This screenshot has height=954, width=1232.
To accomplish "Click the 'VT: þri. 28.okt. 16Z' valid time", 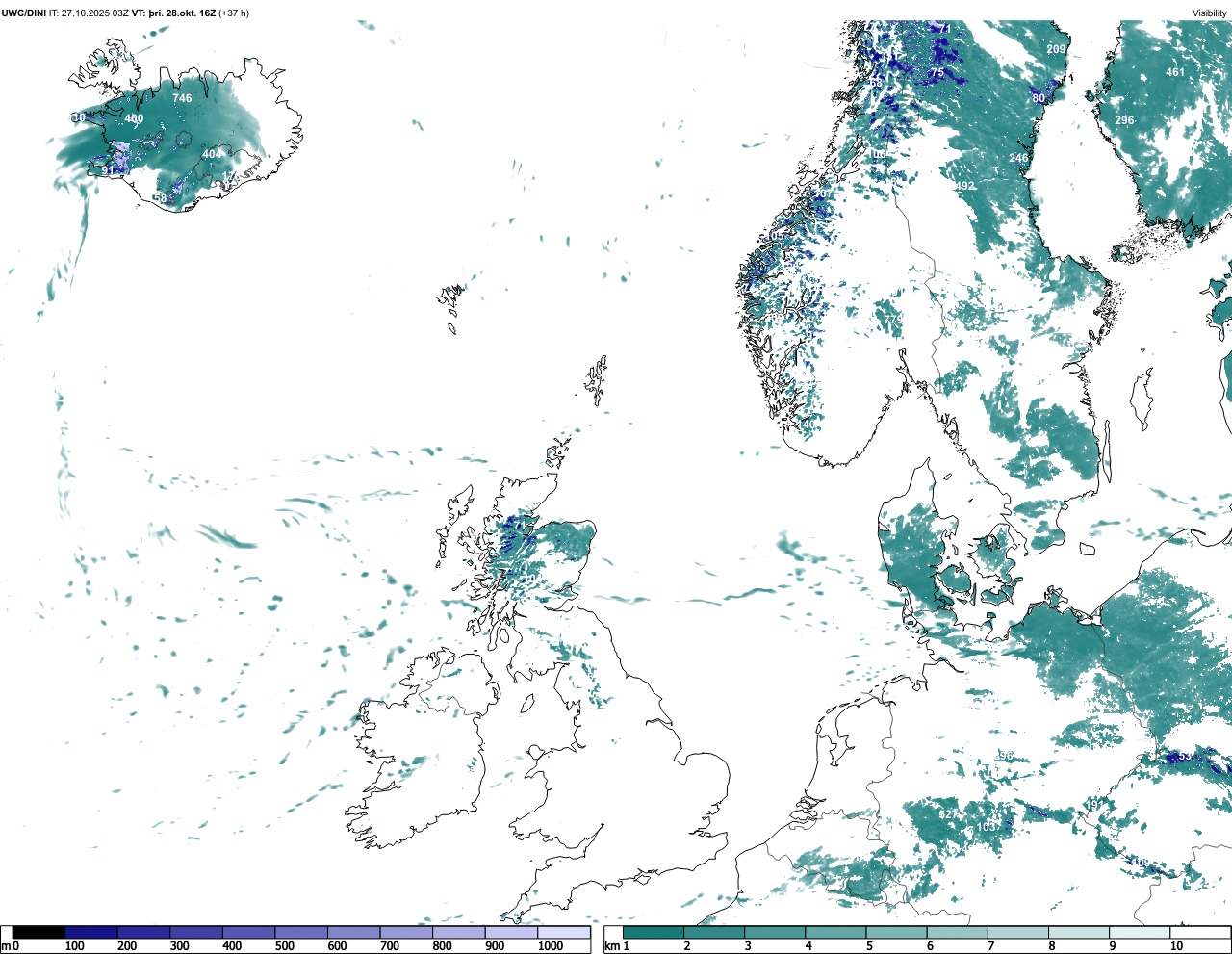I will [174, 13].
